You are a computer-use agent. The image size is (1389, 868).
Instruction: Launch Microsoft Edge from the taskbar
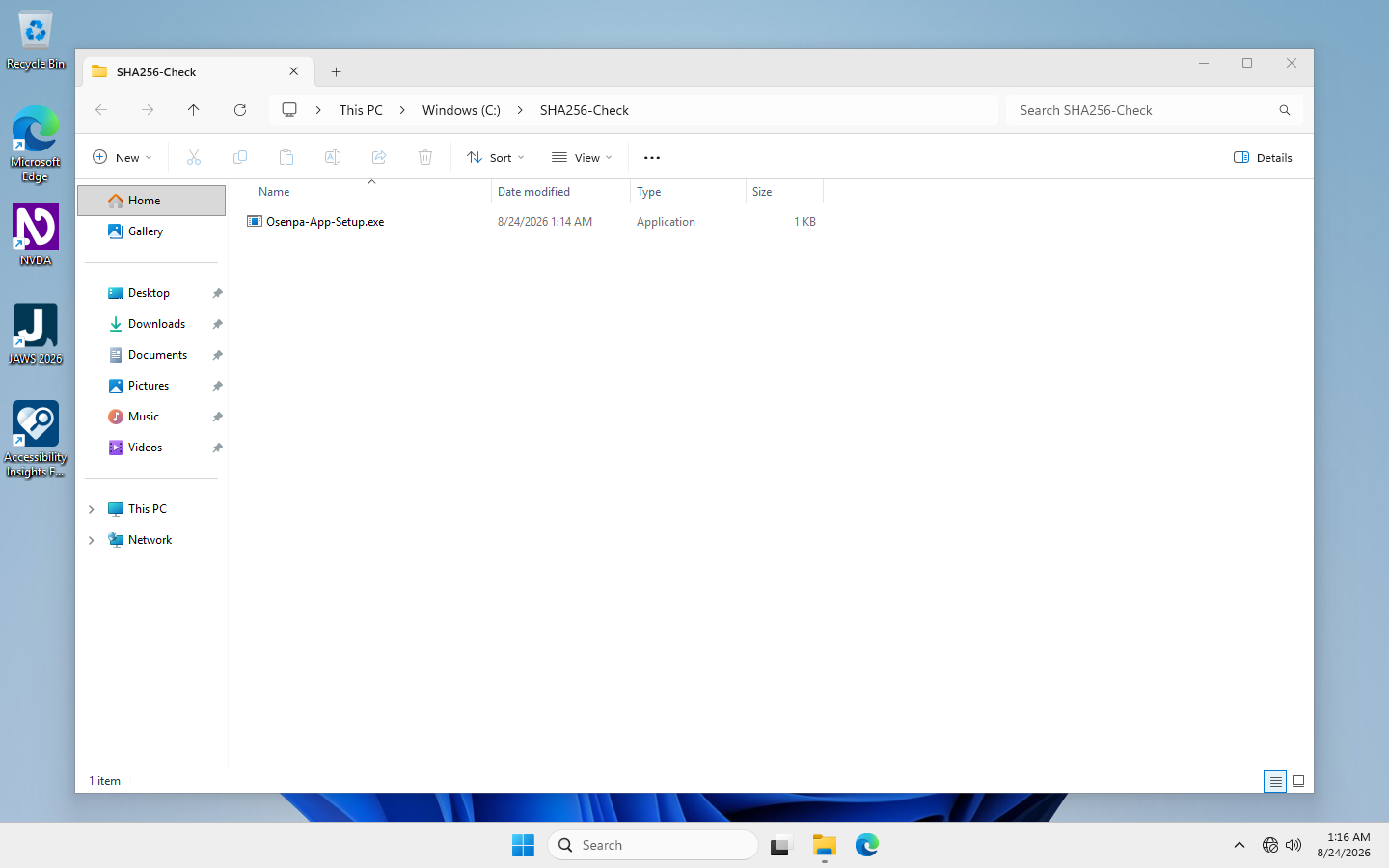pos(867,845)
